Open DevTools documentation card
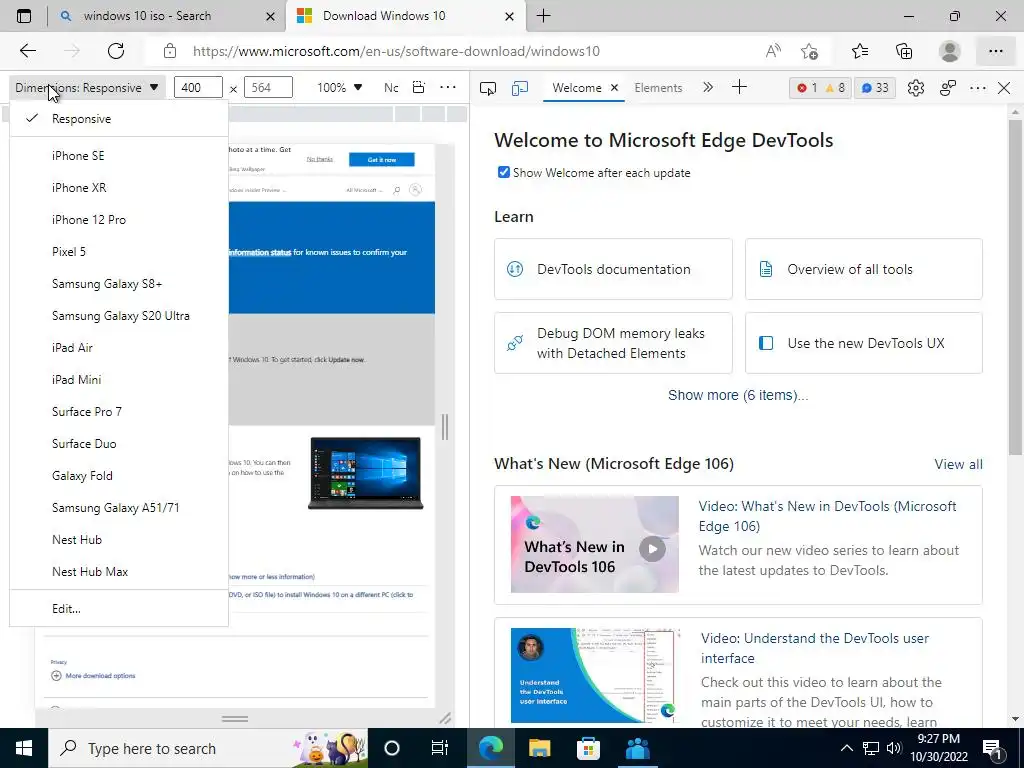Screen dimensions: 1024x768 tap(613, 269)
